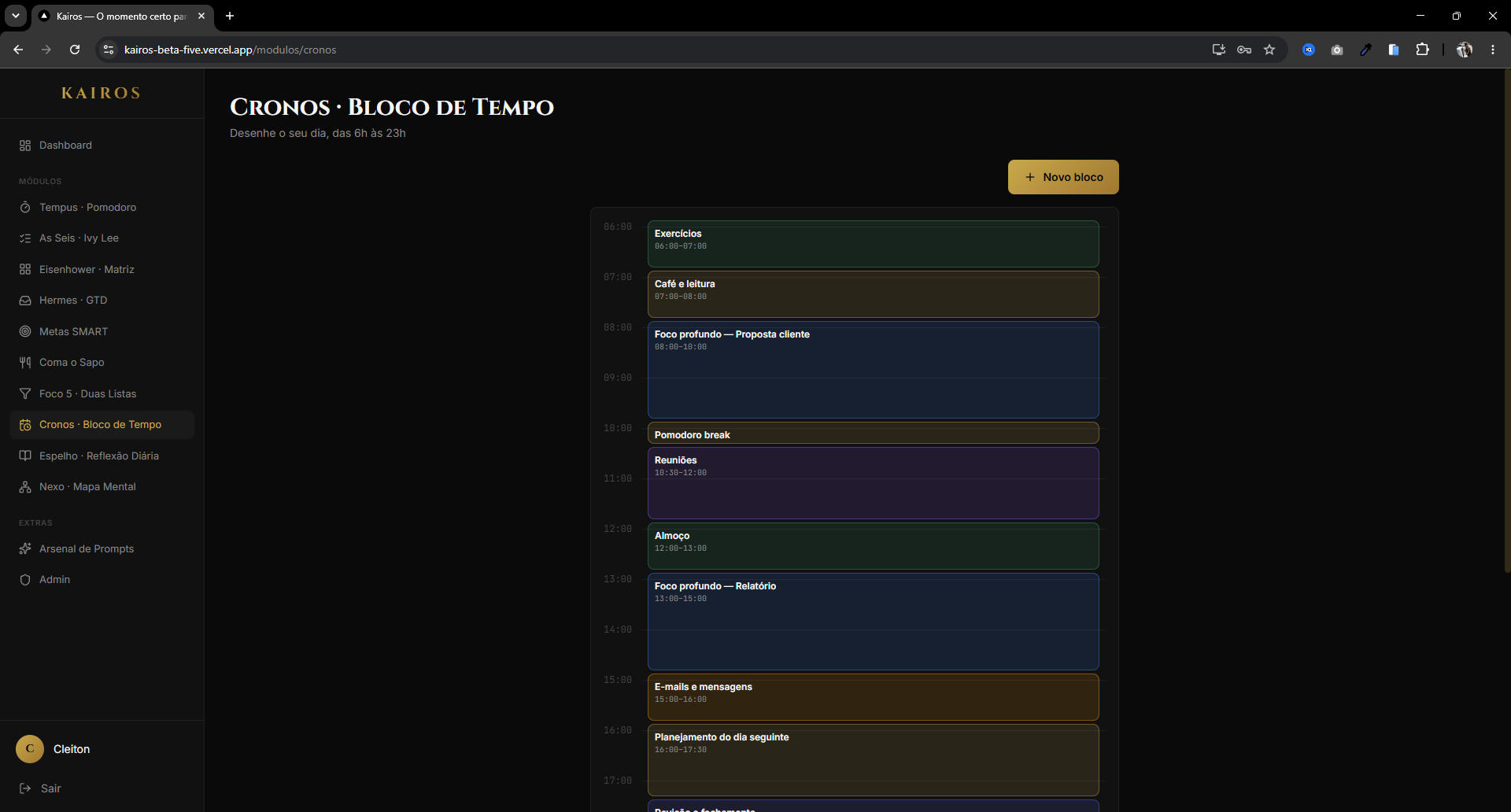Image resolution: width=1511 pixels, height=812 pixels.
Task: Click the KAIROS logo
Action: [102, 93]
